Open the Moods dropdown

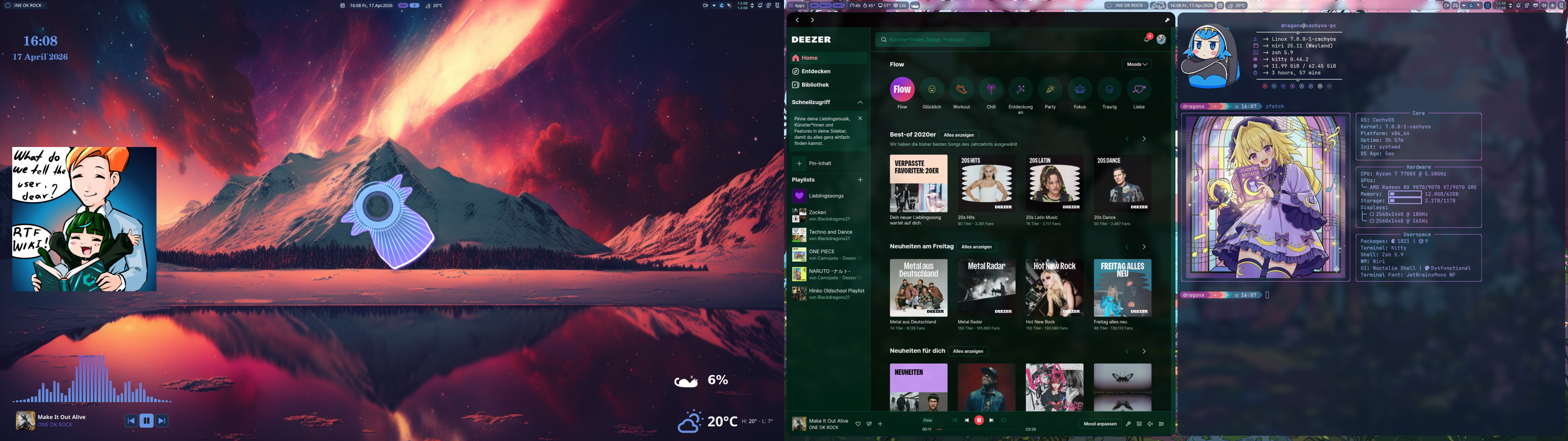point(1136,64)
